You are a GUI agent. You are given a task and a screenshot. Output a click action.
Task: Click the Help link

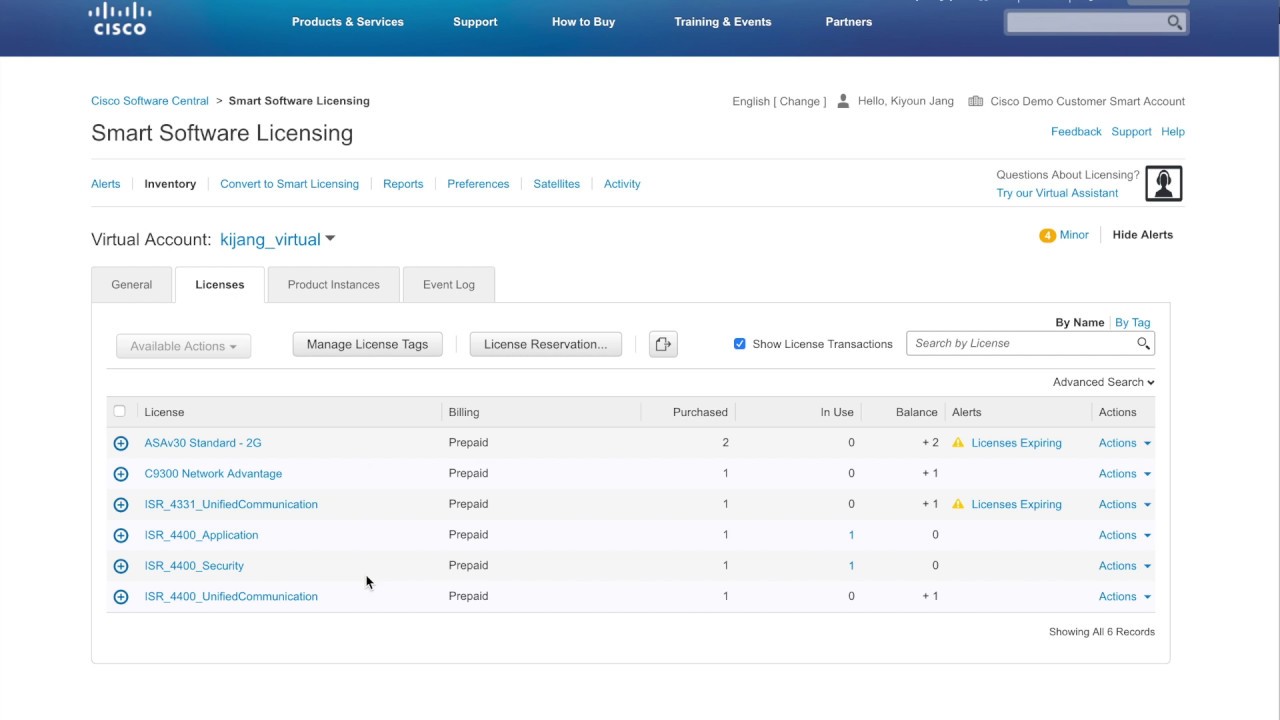[1173, 132]
